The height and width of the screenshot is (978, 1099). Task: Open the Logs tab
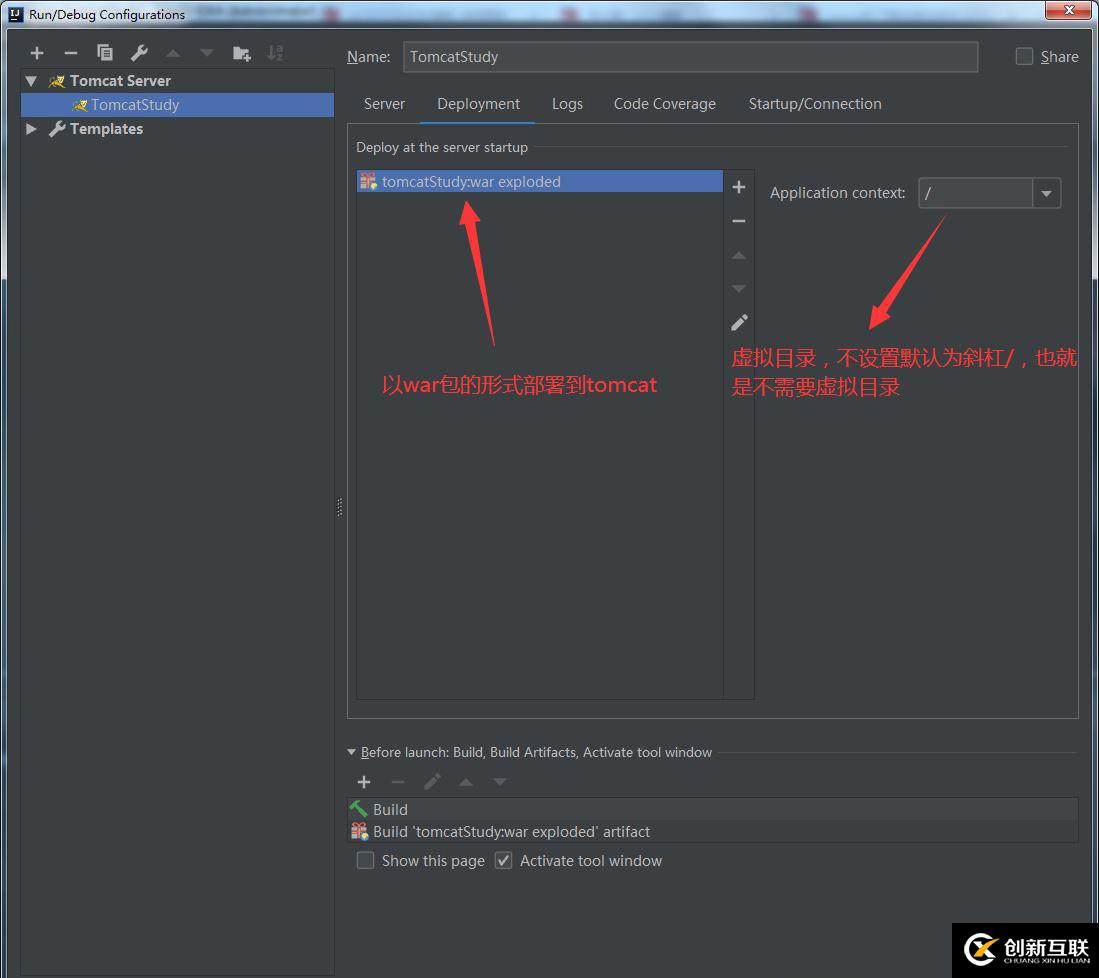click(567, 104)
